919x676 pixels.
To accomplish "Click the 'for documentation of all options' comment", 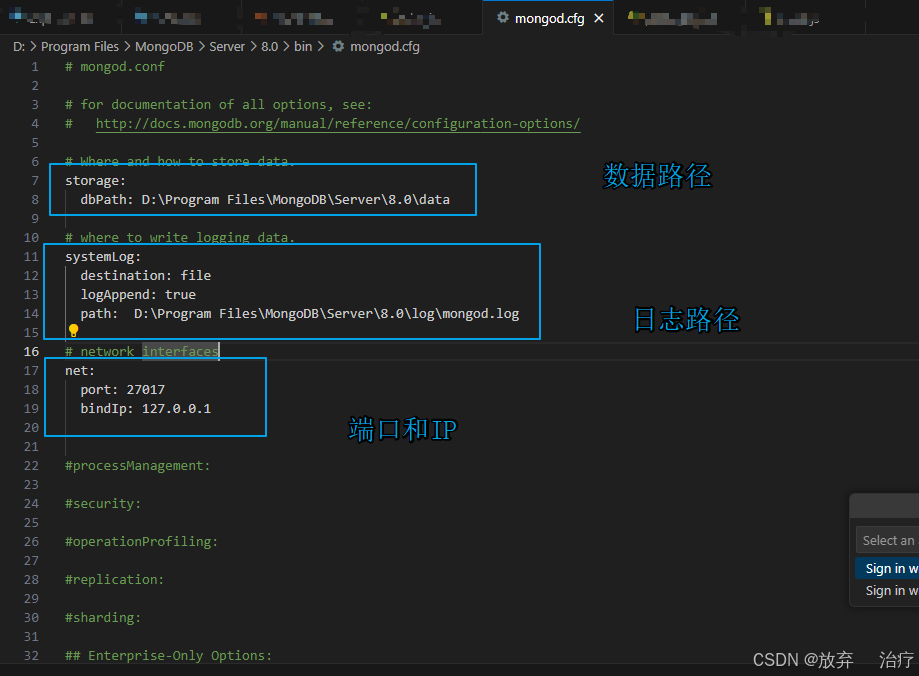I will pos(219,105).
